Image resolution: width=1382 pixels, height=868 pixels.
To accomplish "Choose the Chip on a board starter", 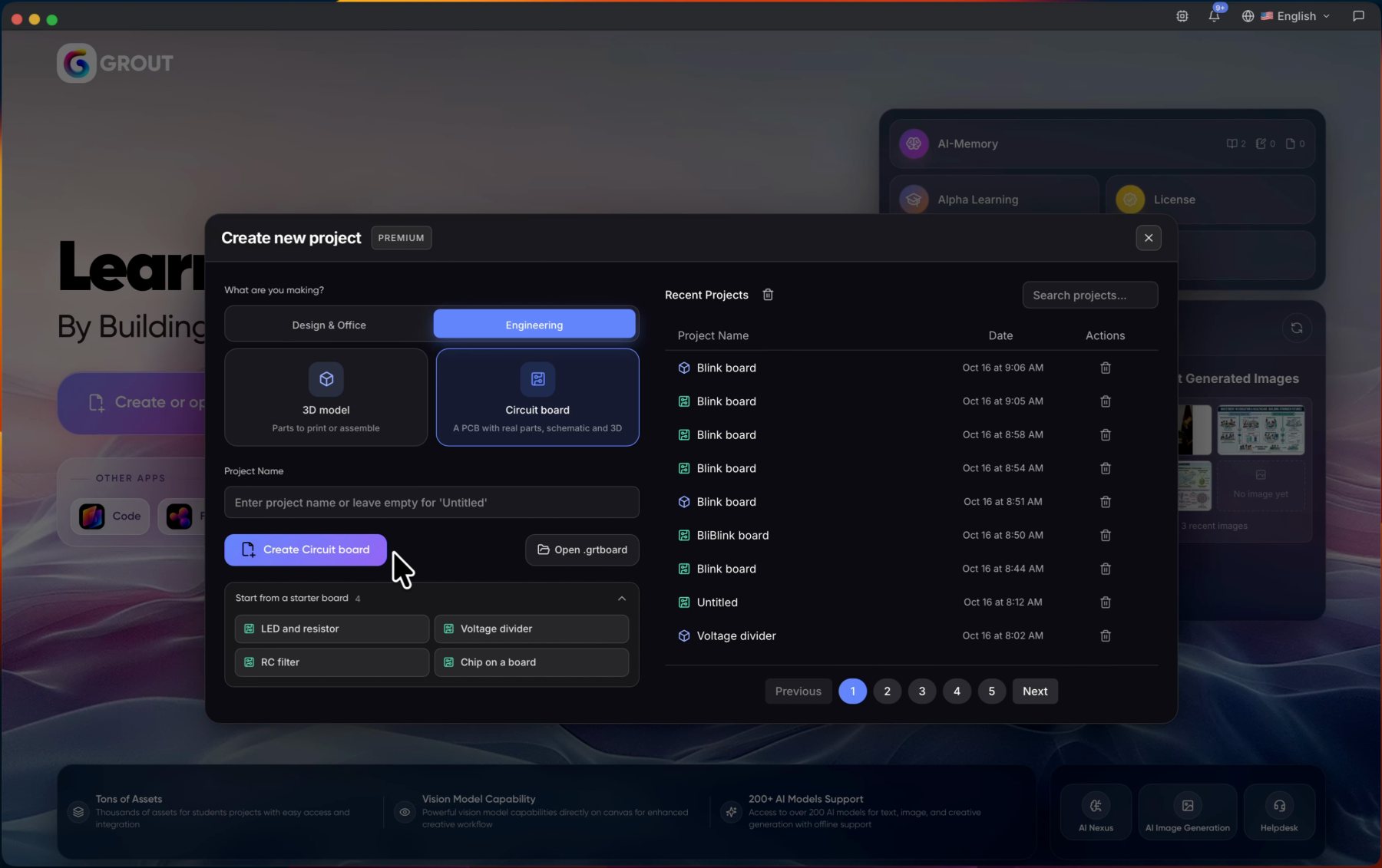I will 531,662.
